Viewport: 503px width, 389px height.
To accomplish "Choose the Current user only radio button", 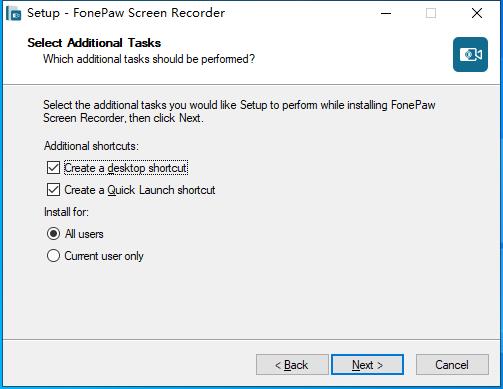I will click(53, 256).
